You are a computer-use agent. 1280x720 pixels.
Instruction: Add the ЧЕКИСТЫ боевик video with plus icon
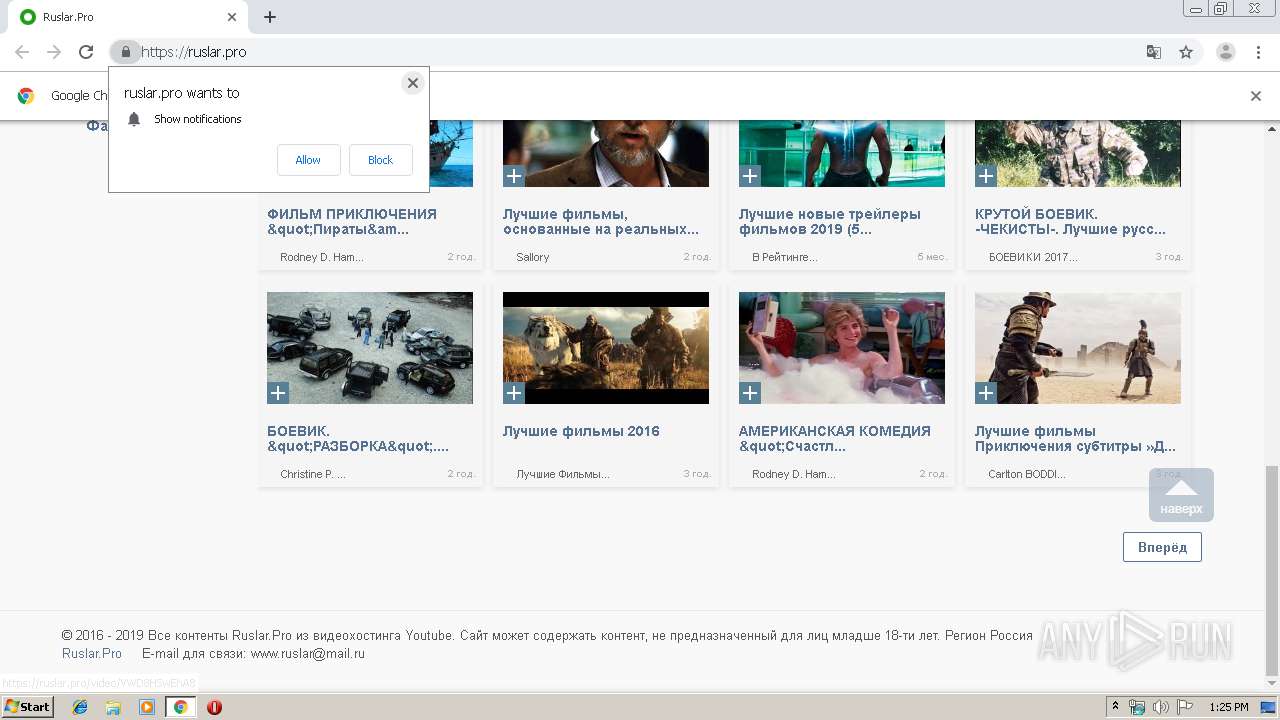point(986,176)
